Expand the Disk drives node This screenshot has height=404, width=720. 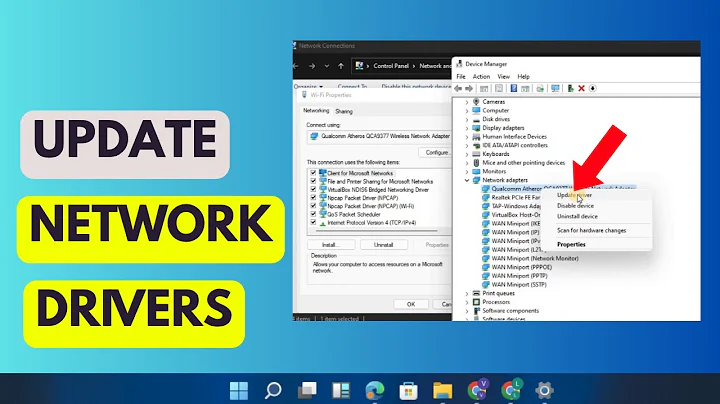point(467,119)
